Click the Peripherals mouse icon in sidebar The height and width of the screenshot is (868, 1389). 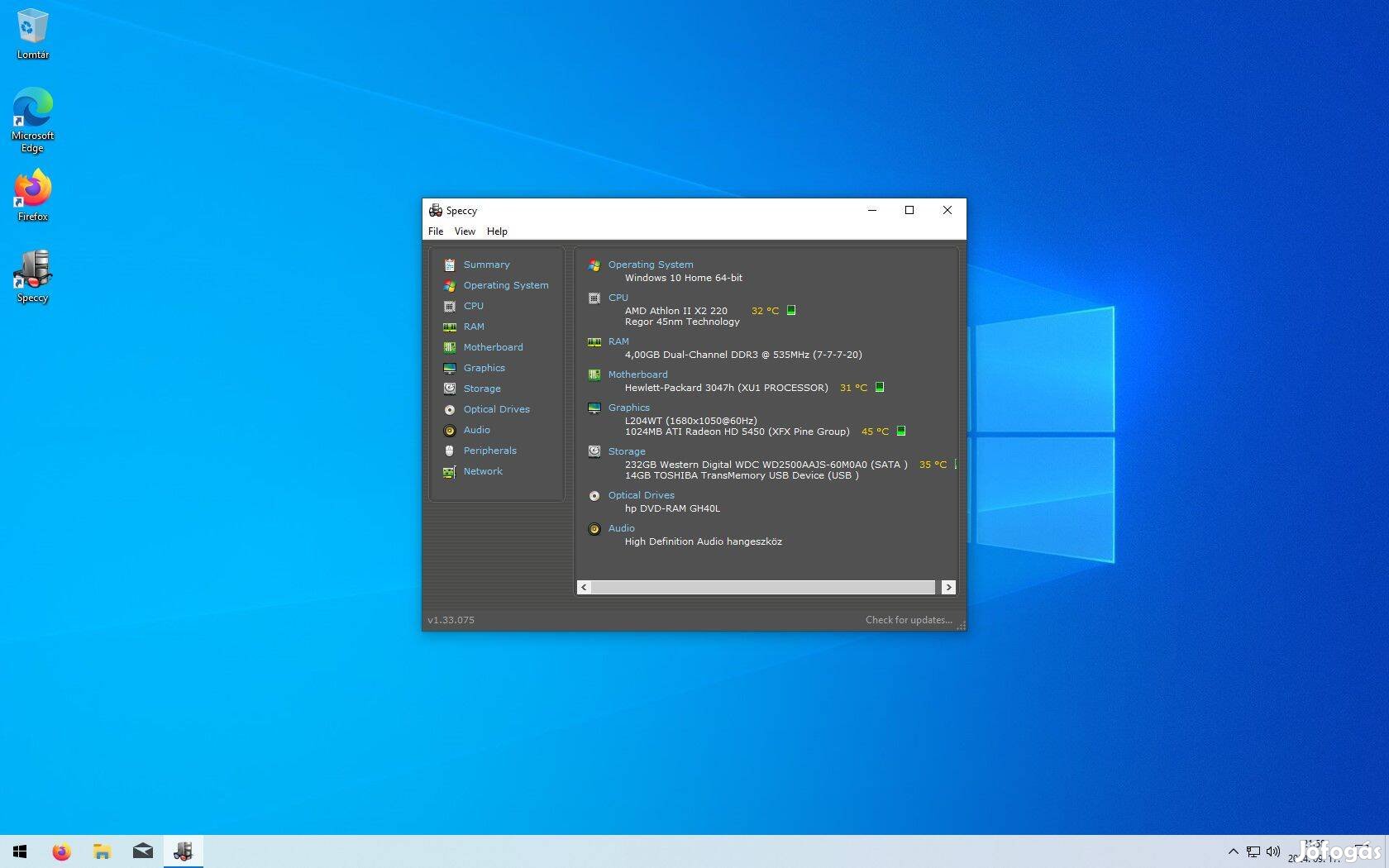pos(450,451)
